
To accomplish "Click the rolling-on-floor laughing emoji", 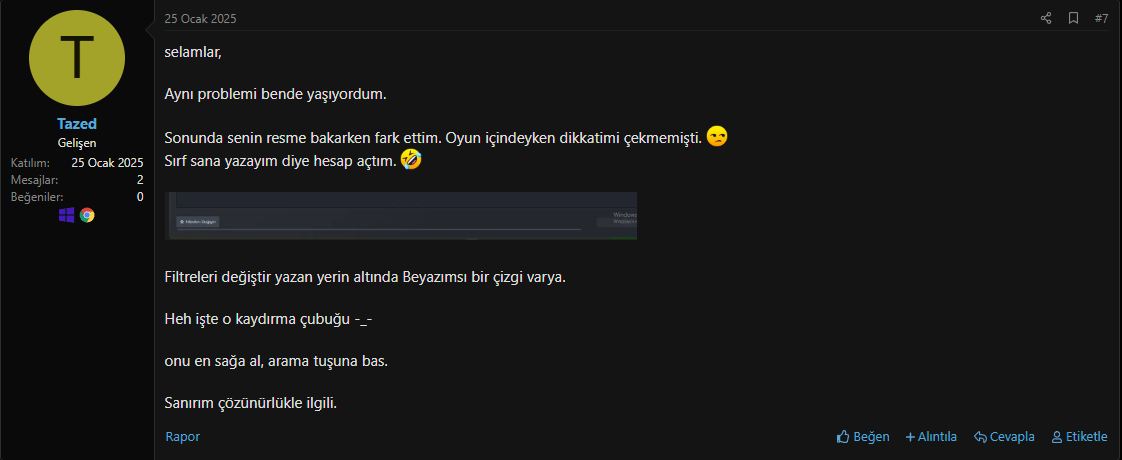I will click(x=411, y=160).
